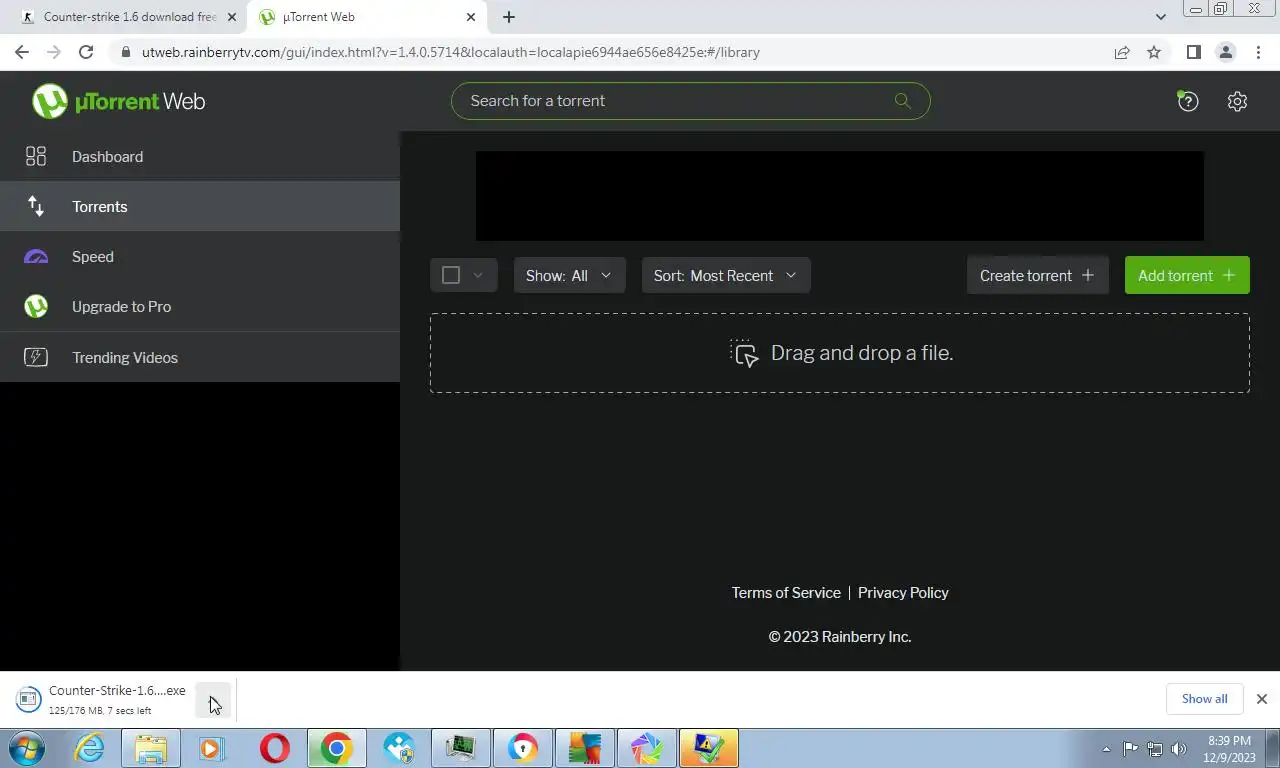Click the Create torrent button

(1037, 275)
